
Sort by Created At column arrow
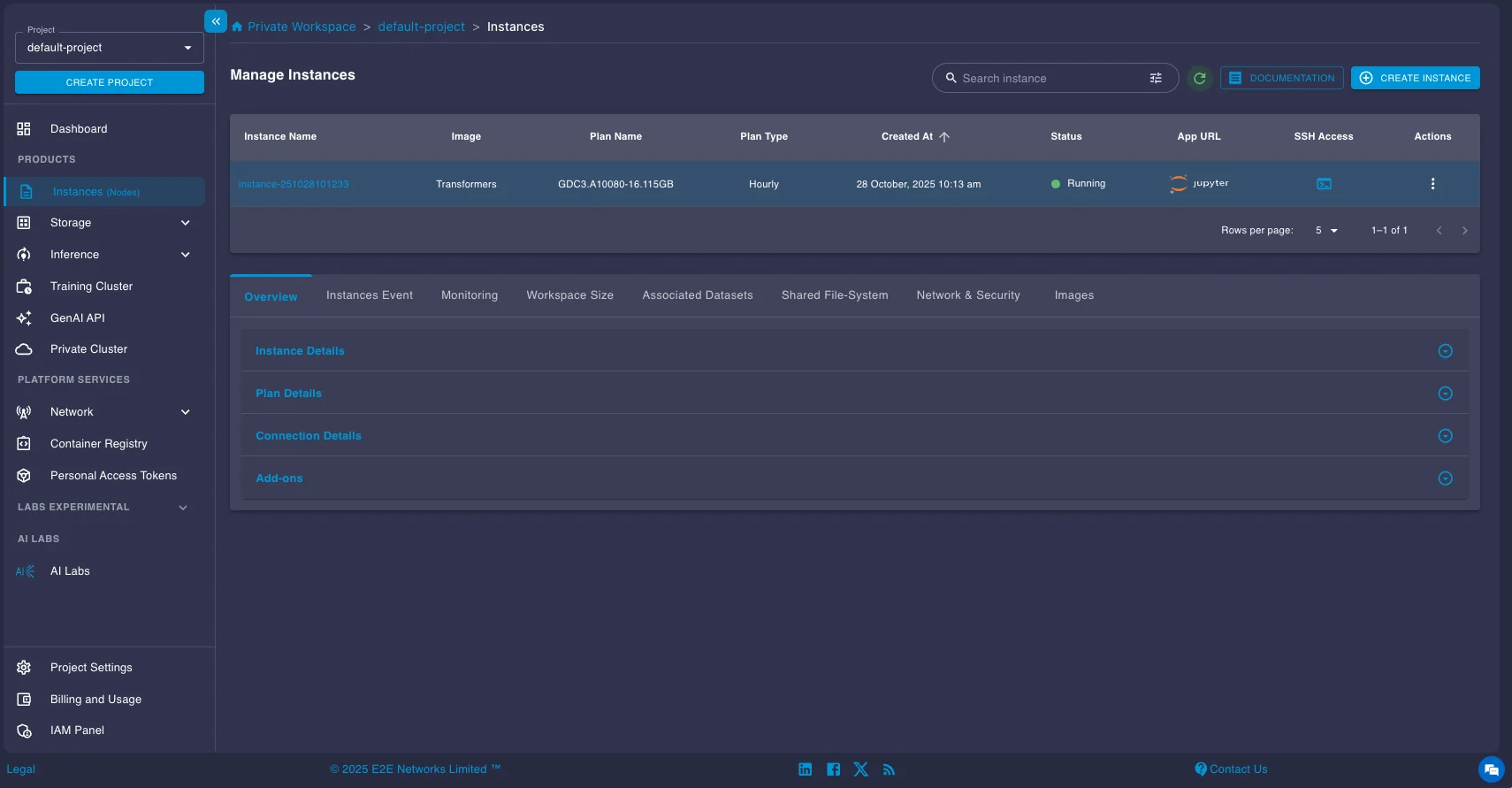point(944,137)
